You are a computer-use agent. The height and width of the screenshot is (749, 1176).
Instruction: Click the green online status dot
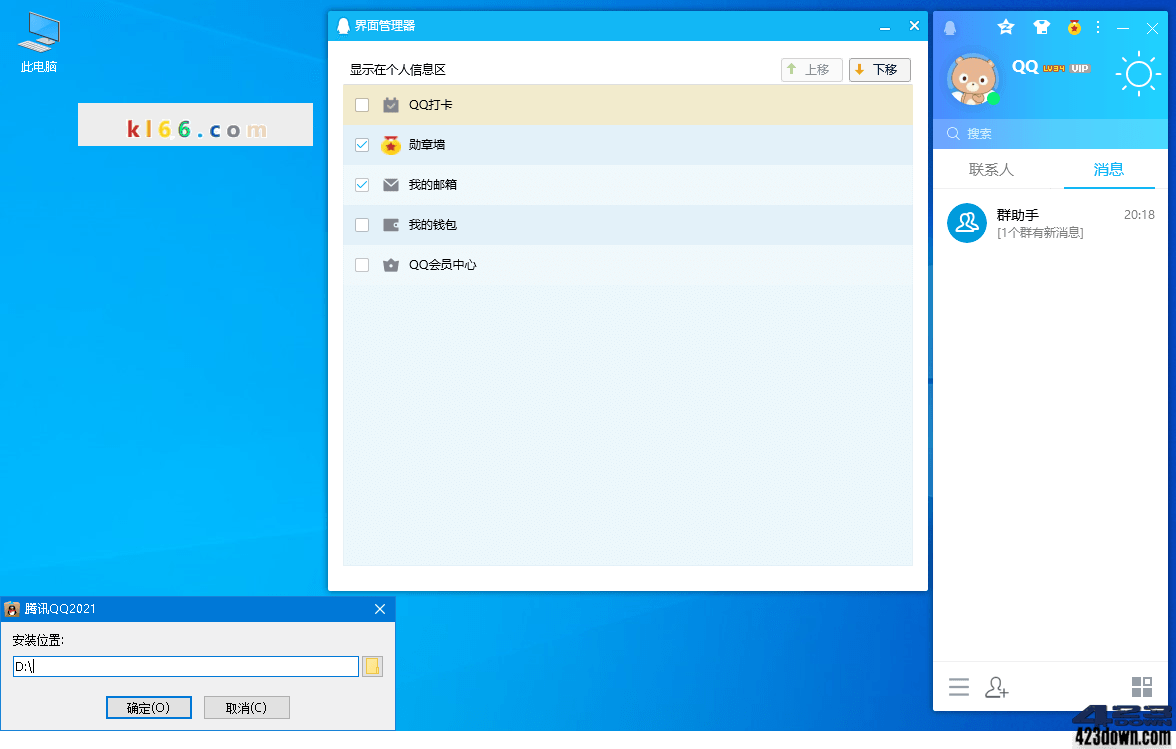pos(993,98)
